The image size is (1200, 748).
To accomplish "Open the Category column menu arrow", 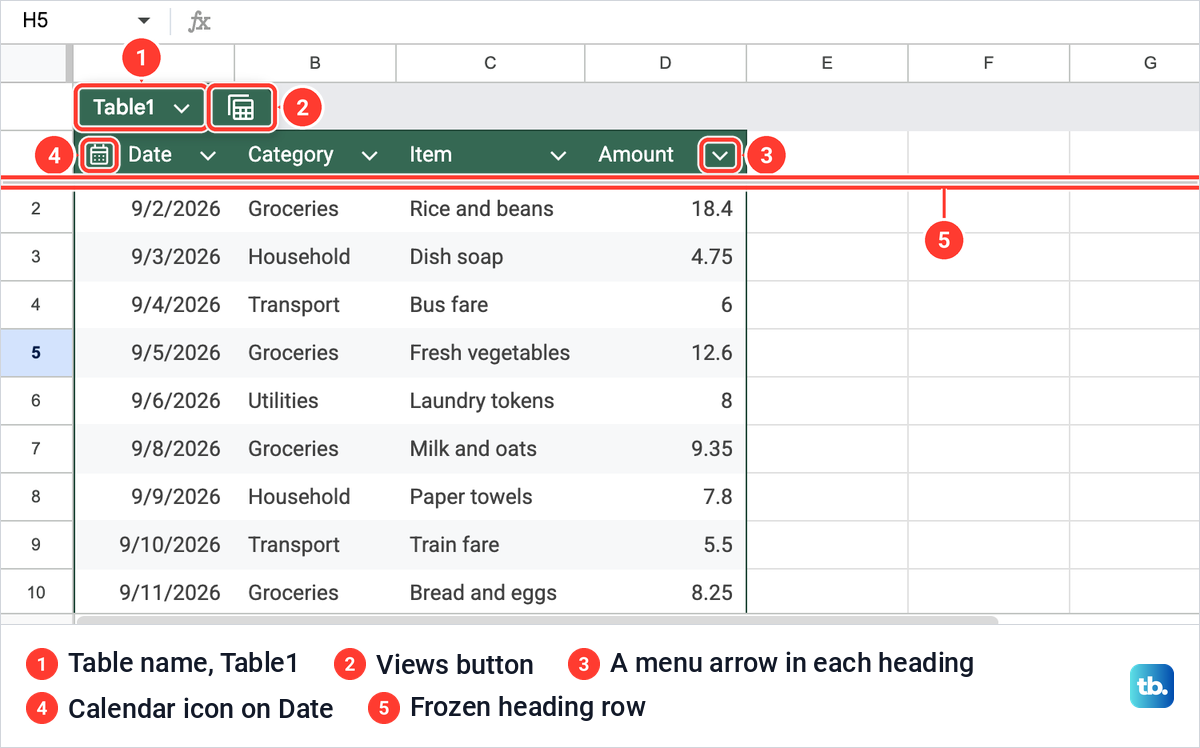I will pyautogui.click(x=369, y=155).
